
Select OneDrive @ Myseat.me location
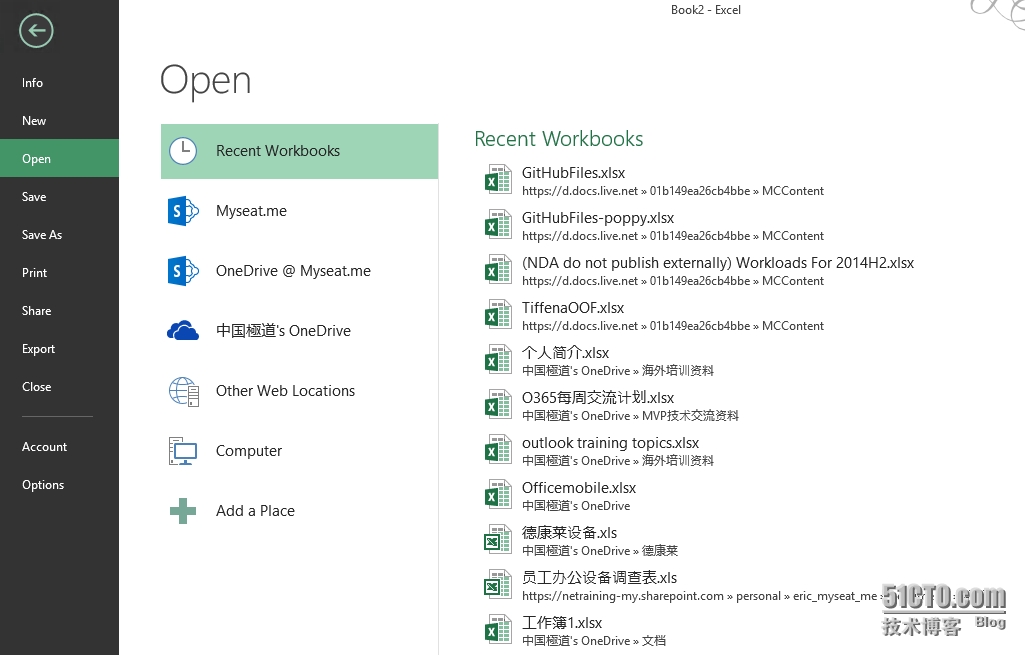[299, 271]
